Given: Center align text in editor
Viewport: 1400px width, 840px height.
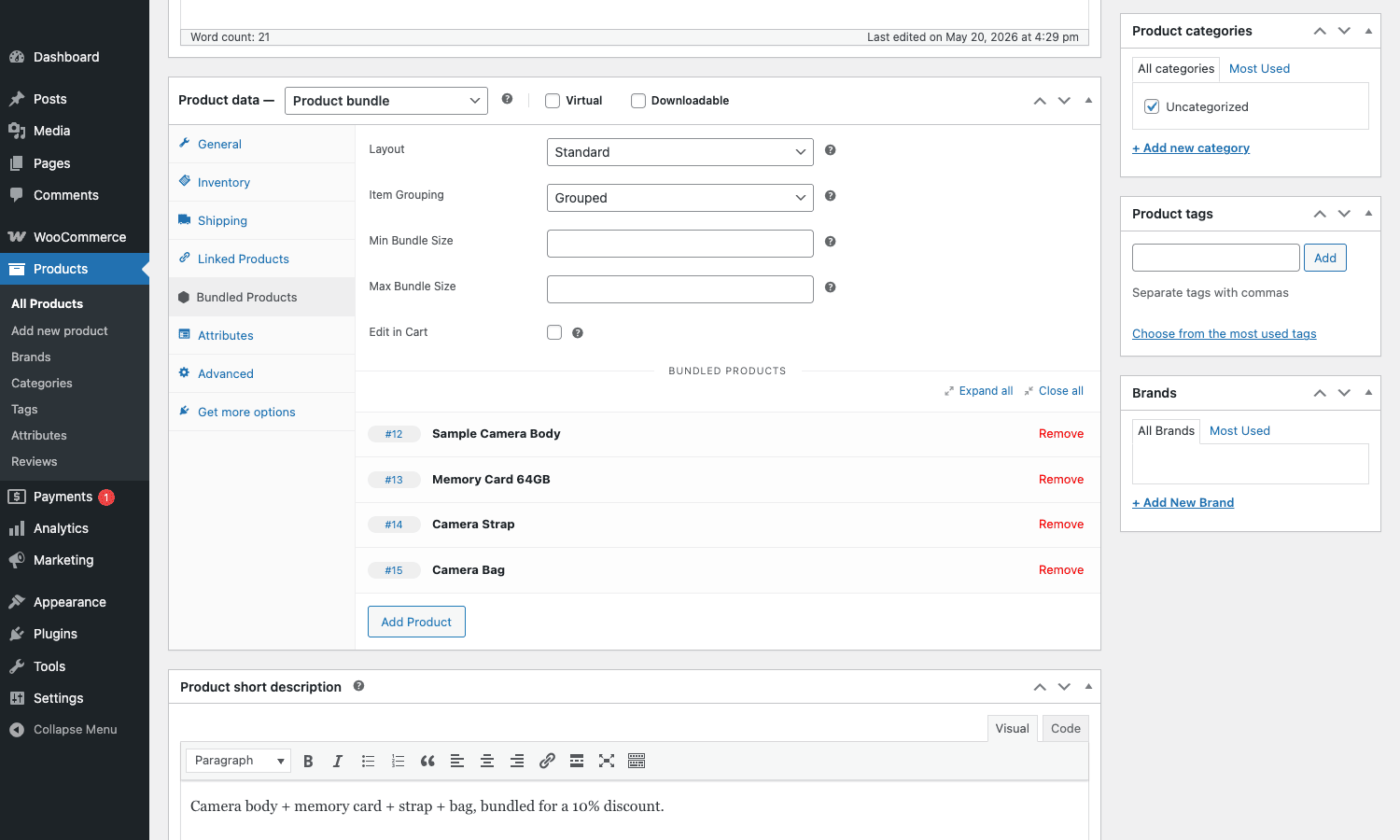Looking at the screenshot, I should coord(487,761).
